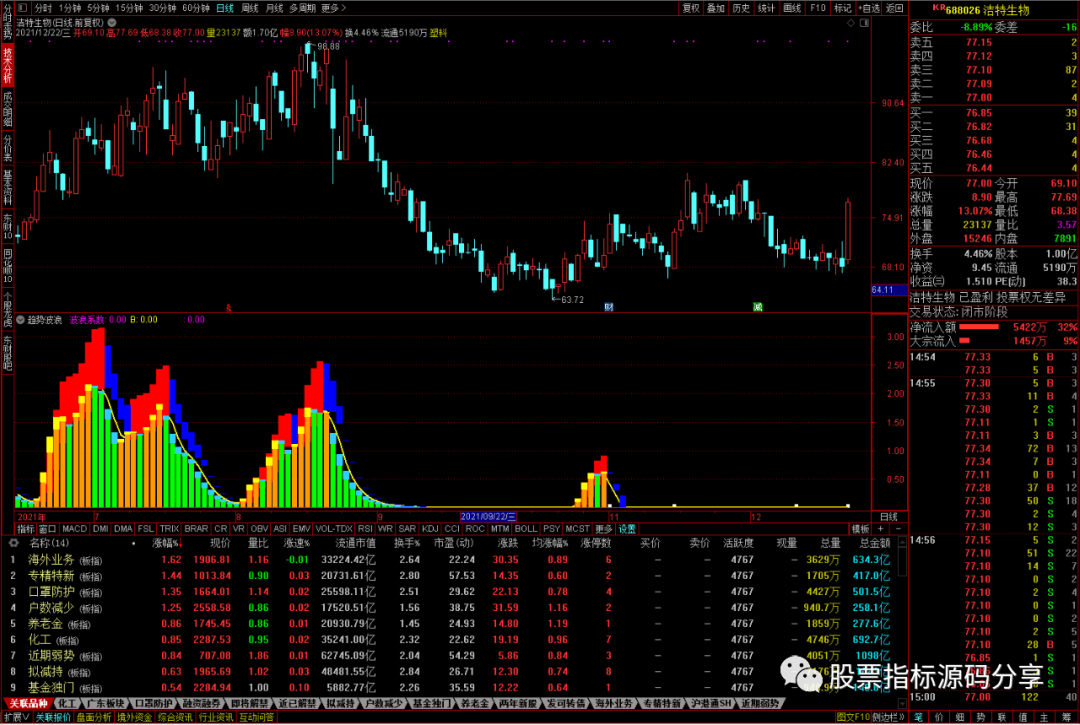Image resolution: width=1080 pixels, height=725 pixels.
Task: Open F10 company info
Action: click(x=818, y=8)
